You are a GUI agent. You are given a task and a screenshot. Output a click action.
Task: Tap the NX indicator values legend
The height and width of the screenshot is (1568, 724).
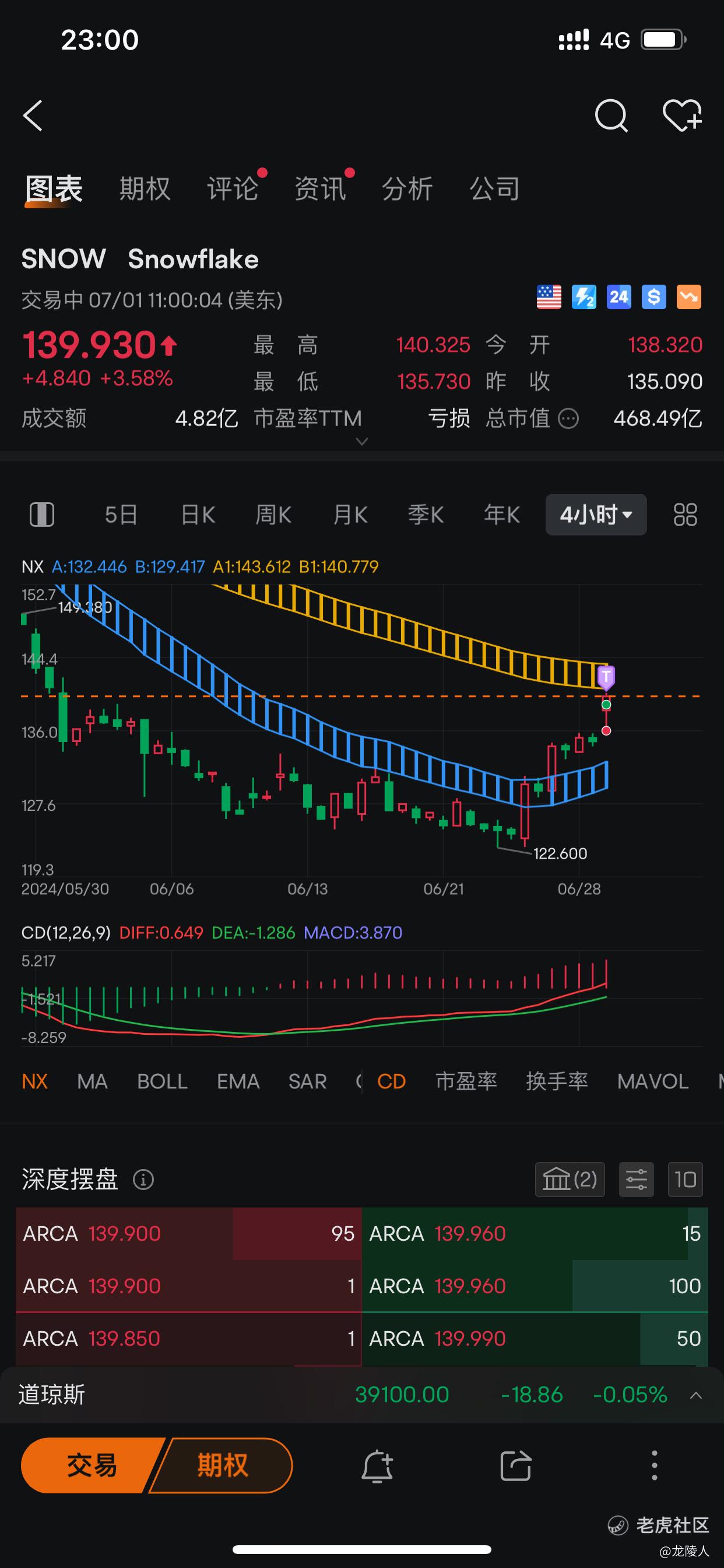(x=200, y=566)
